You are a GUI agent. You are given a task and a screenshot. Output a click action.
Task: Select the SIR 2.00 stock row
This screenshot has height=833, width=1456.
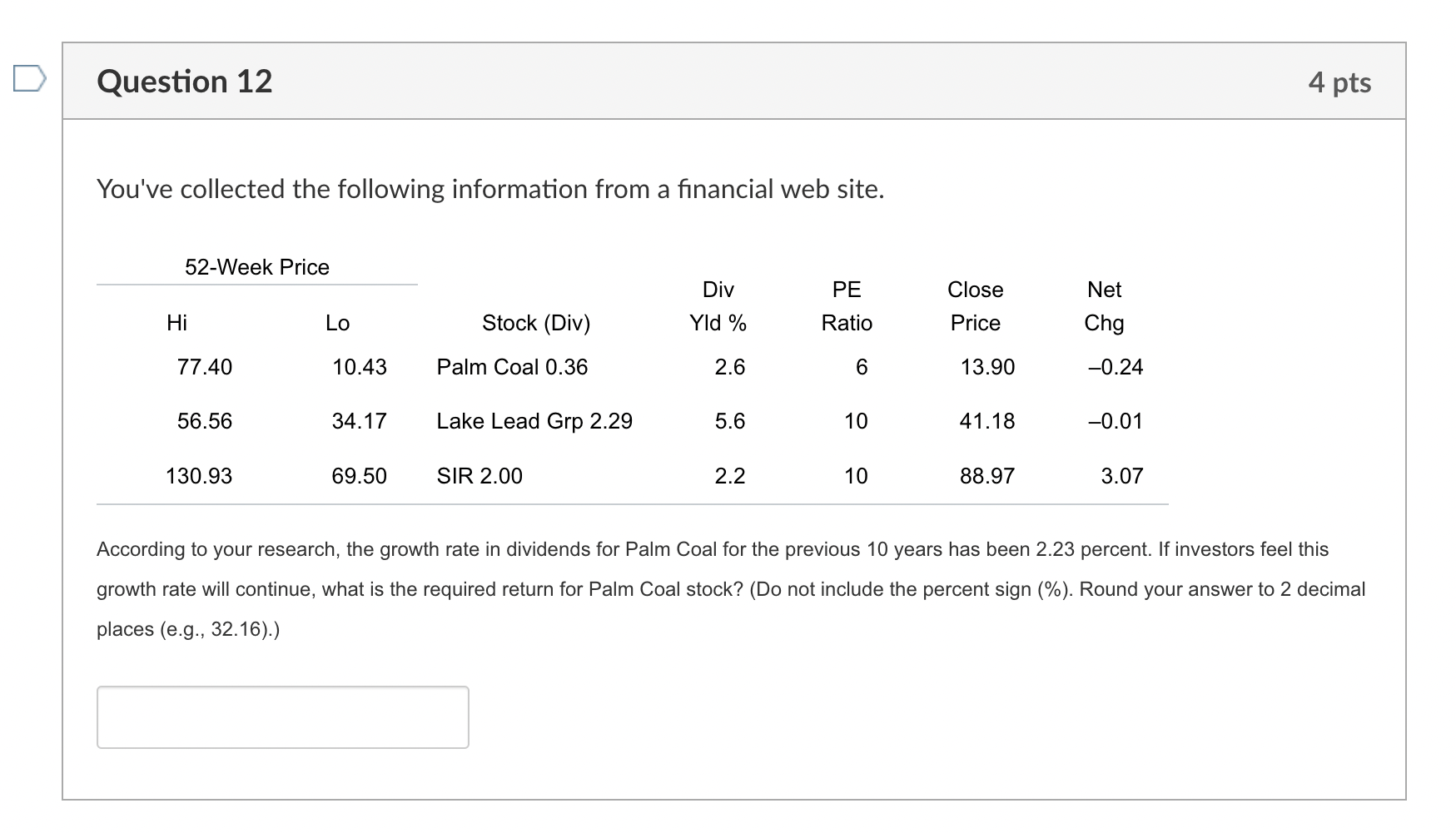click(x=479, y=475)
